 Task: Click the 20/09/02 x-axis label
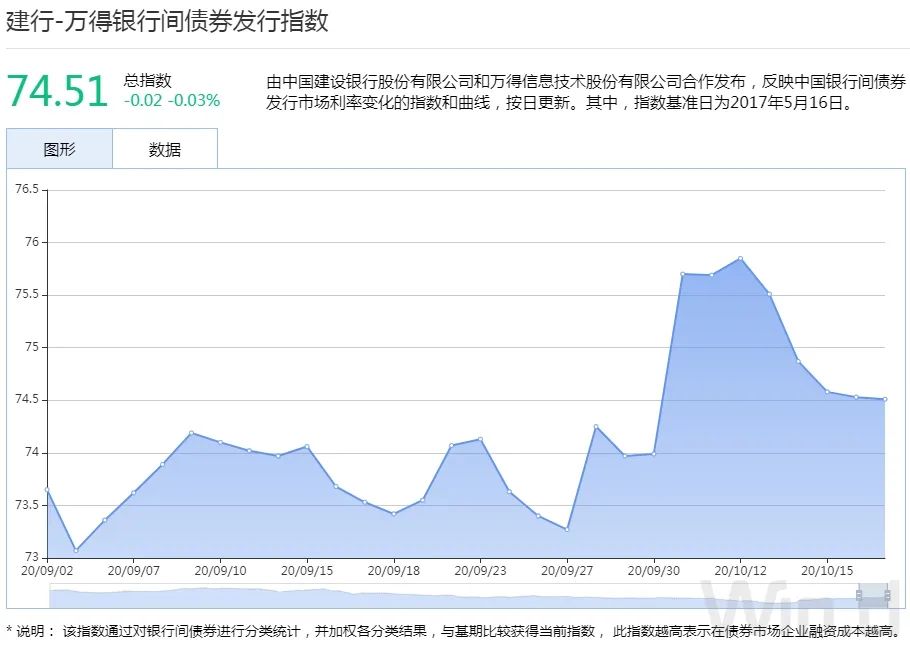point(47,571)
